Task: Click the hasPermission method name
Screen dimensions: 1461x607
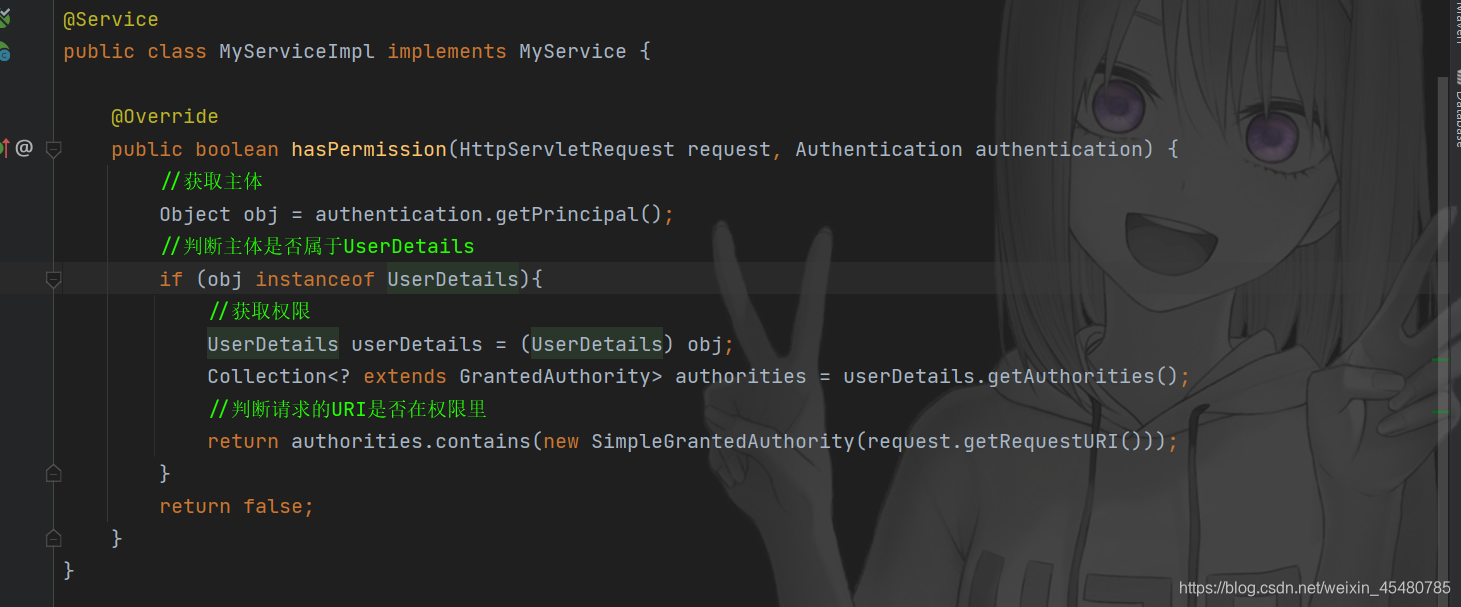Action: [369, 149]
